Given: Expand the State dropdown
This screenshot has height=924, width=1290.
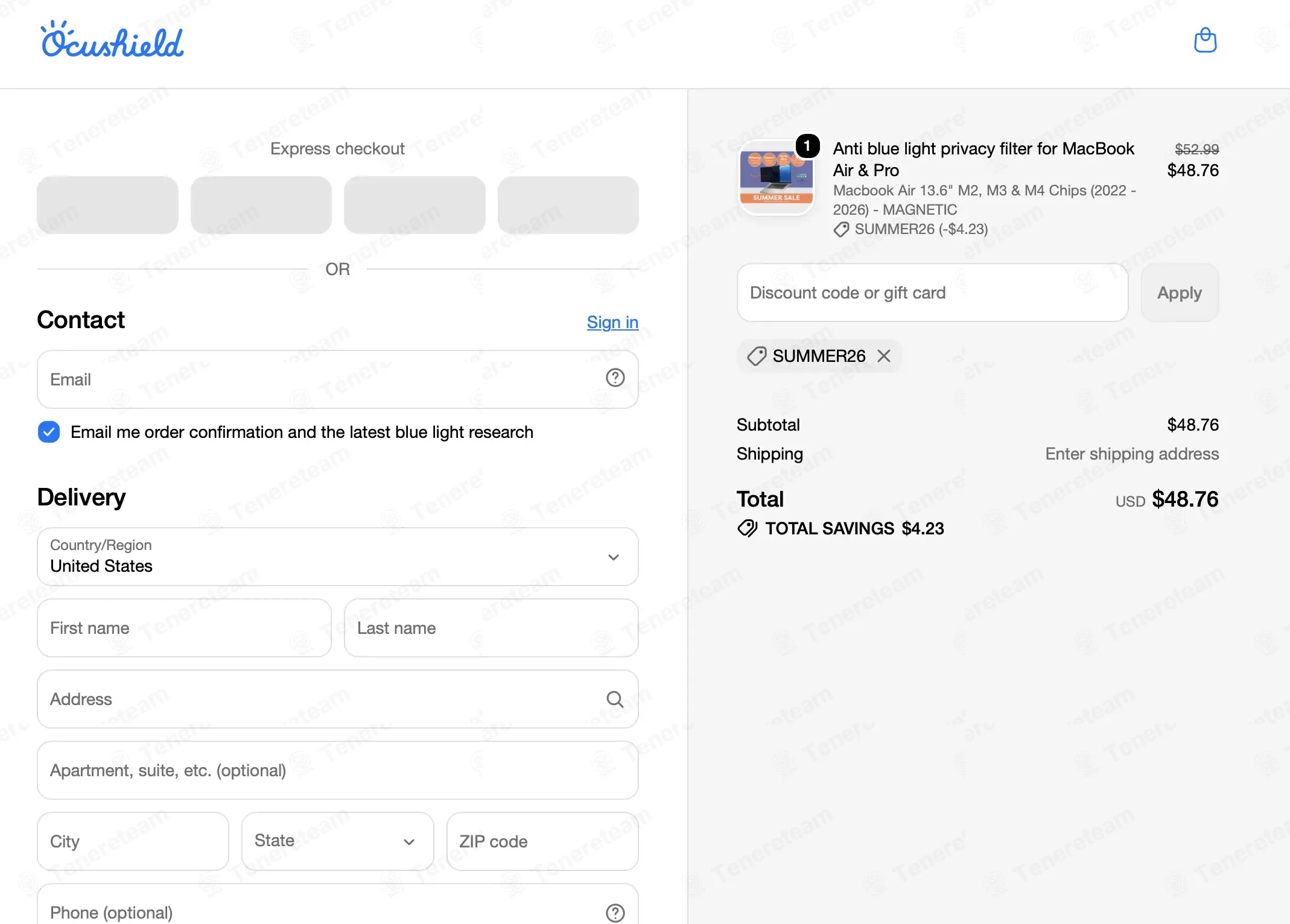Looking at the screenshot, I should point(338,841).
